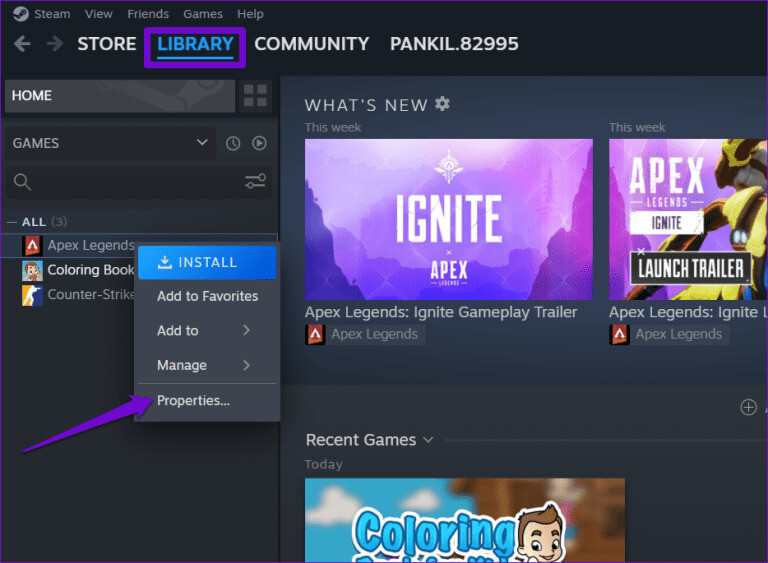Click INSTALL in the context menu
This screenshot has width=768, height=563.
[207, 263]
